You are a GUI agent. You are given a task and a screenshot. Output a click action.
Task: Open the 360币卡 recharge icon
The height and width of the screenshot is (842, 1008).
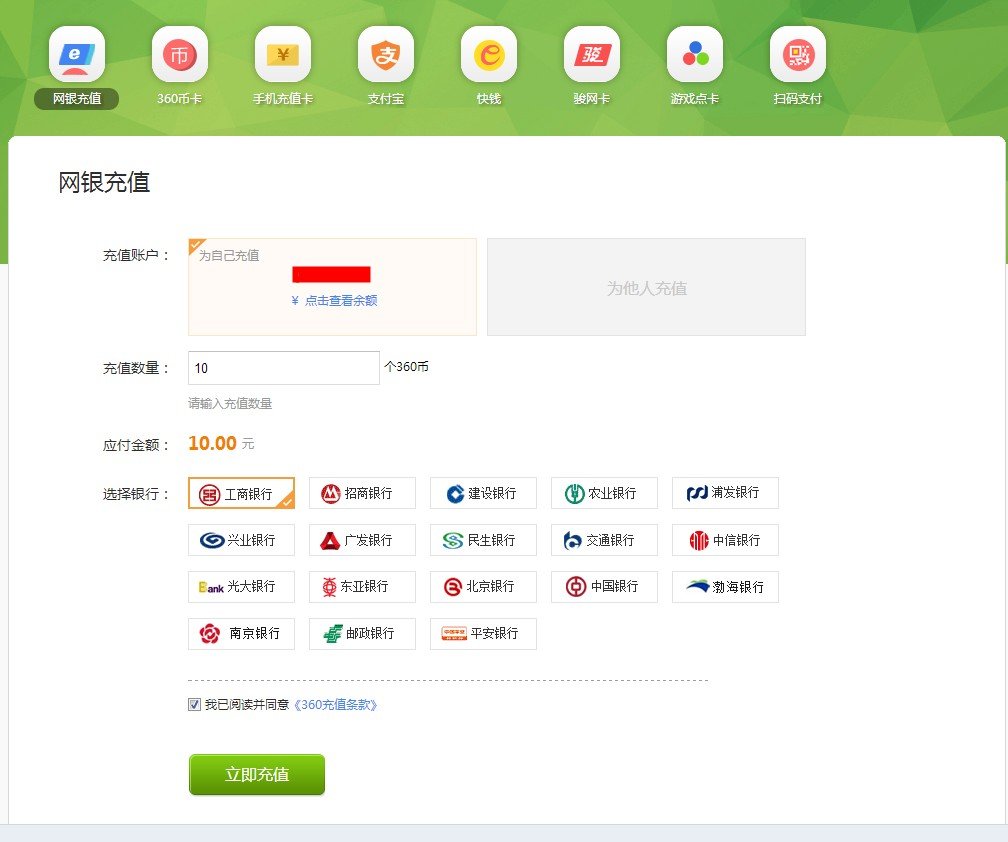[180, 57]
